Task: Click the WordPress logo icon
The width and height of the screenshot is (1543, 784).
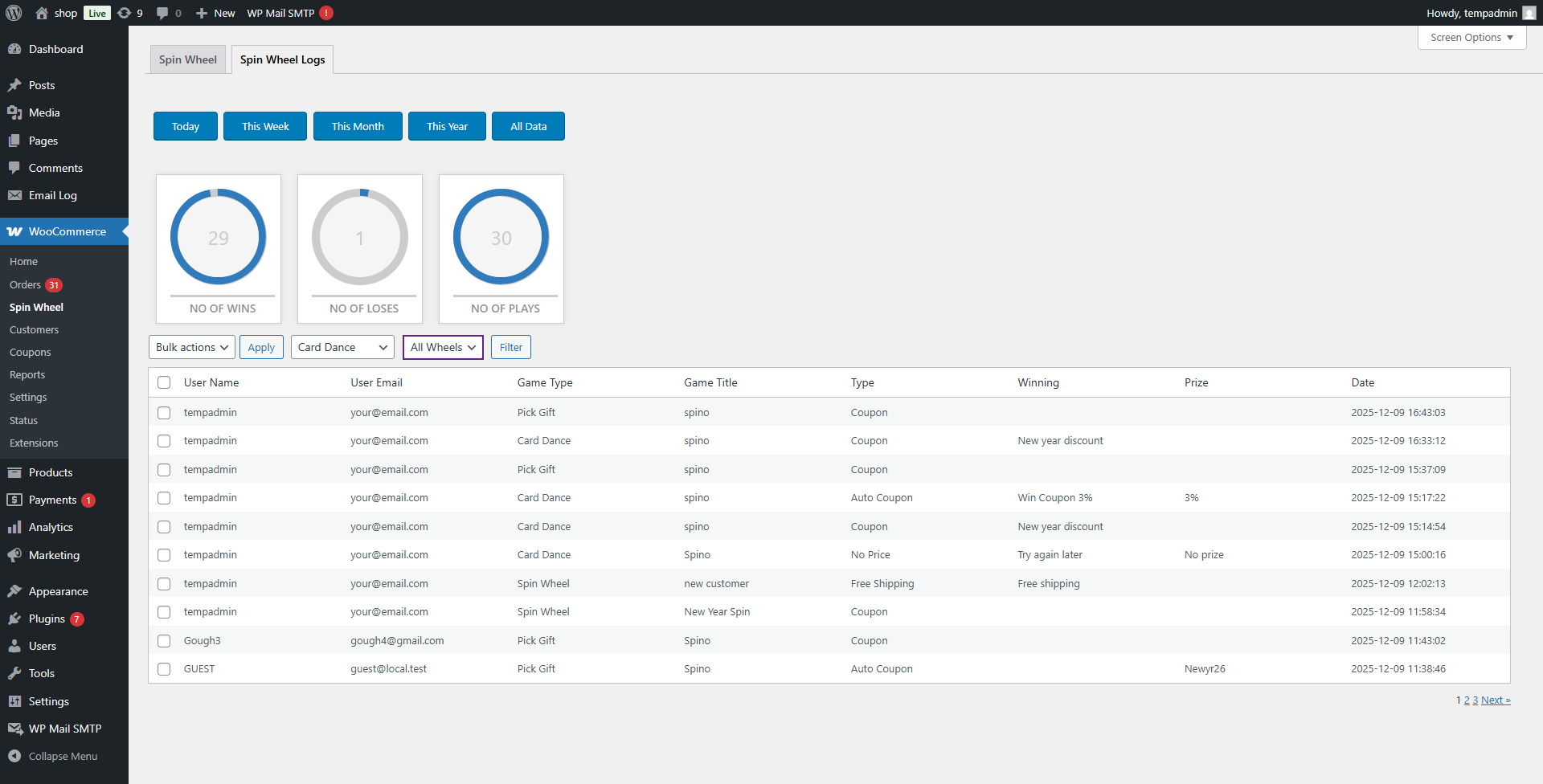Action: tap(14, 13)
